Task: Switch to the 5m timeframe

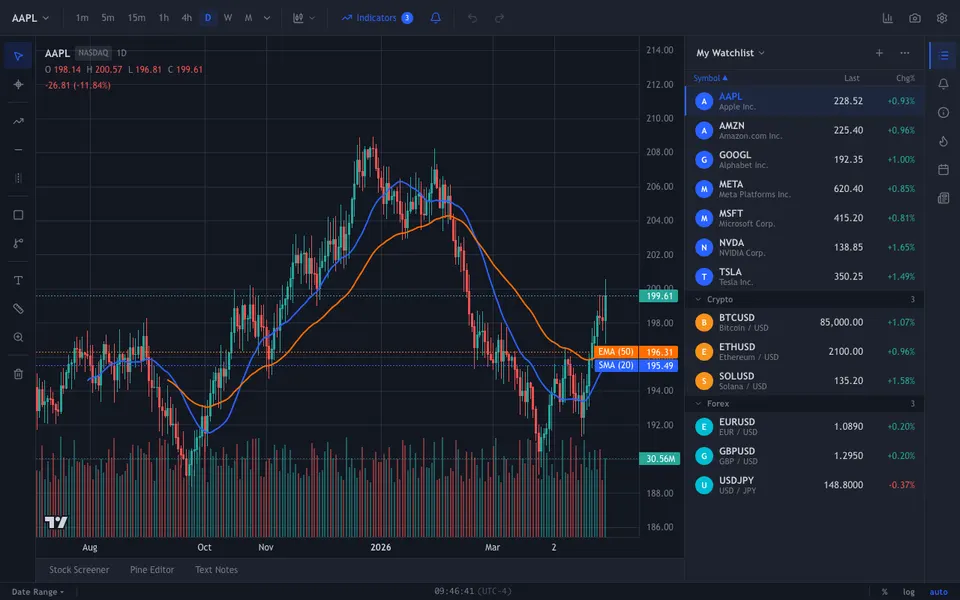Action: [108, 18]
